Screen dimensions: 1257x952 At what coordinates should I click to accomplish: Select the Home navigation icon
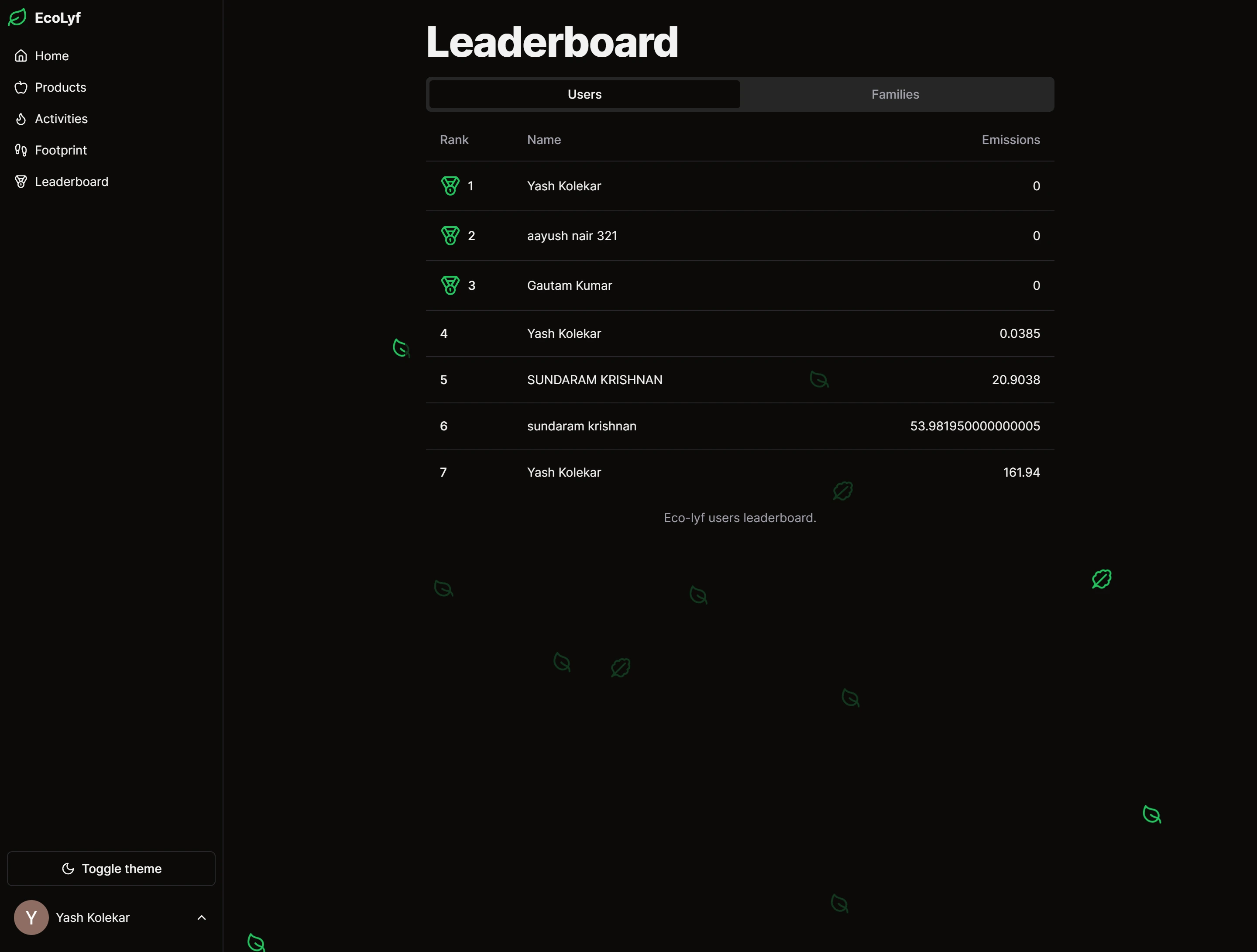coord(21,55)
